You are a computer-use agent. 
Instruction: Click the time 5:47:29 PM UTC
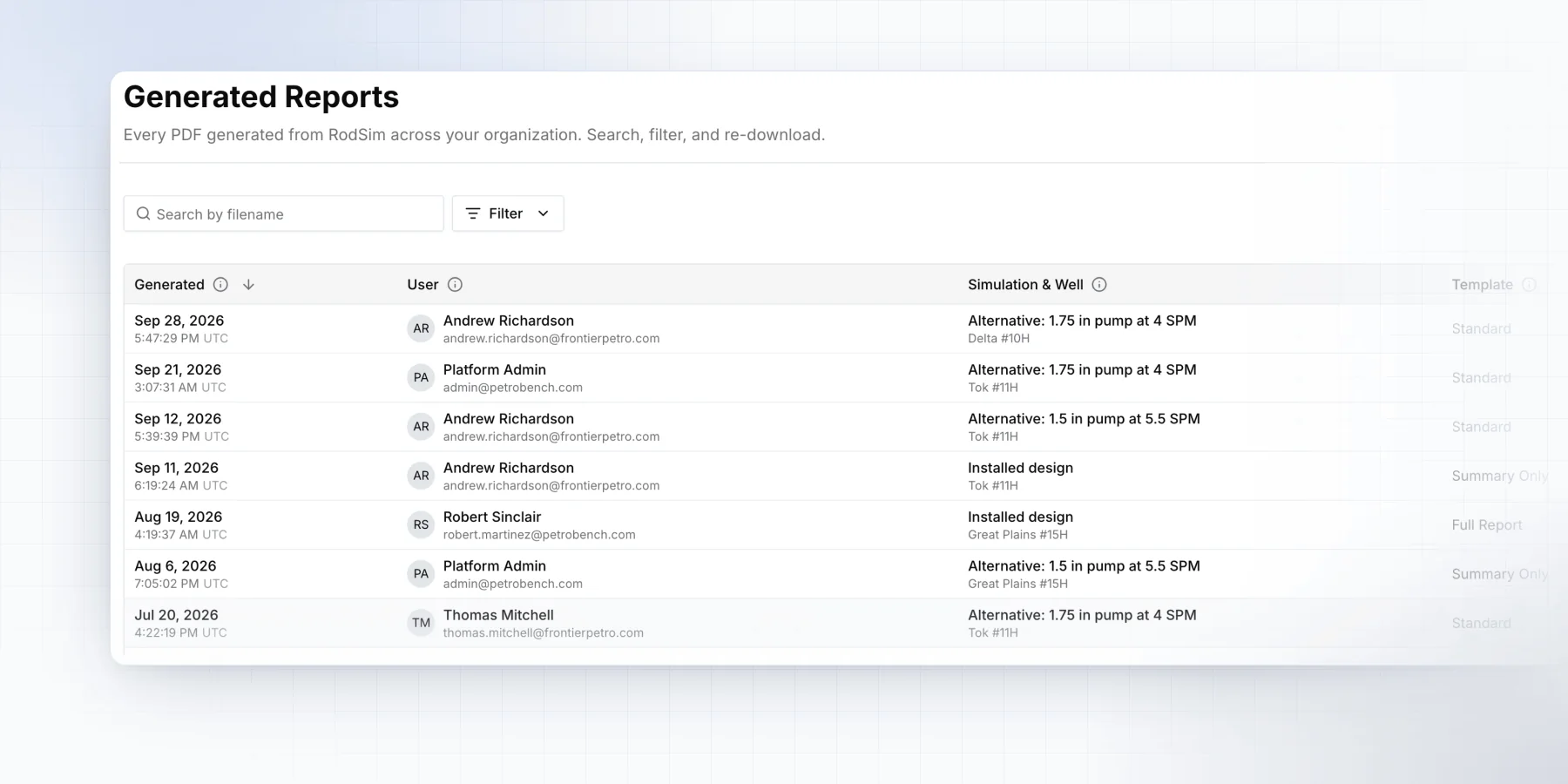point(181,339)
